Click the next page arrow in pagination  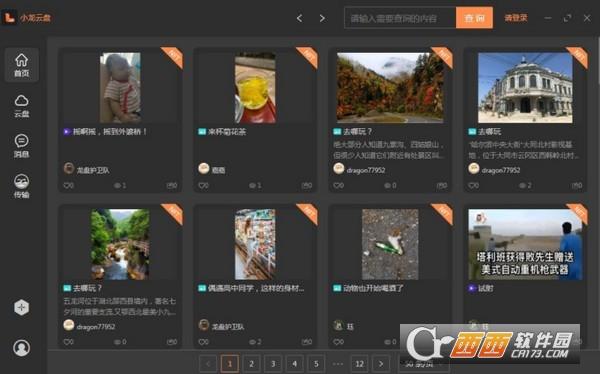(x=381, y=364)
